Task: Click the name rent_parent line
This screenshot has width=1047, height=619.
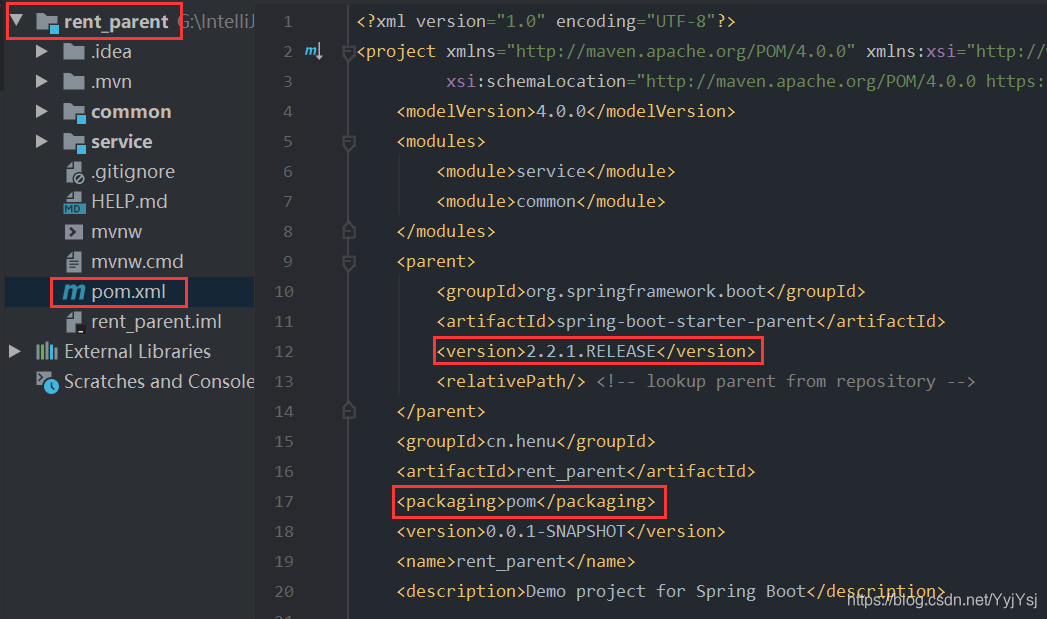Action: pos(515,562)
